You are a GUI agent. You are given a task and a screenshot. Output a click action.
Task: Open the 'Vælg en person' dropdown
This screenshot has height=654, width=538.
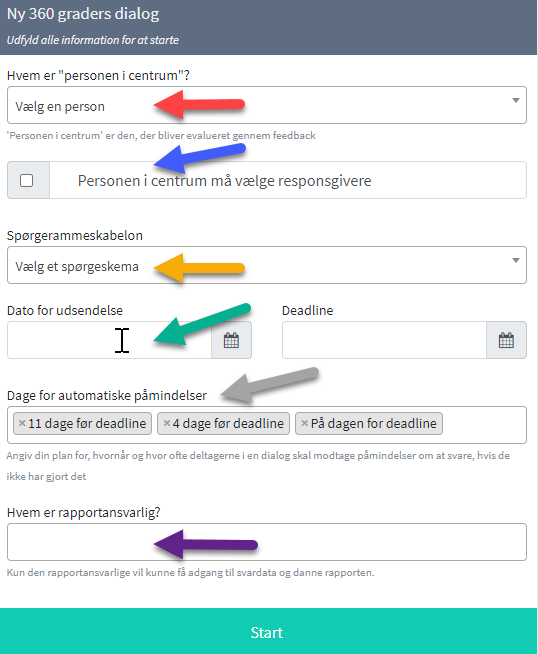267,105
